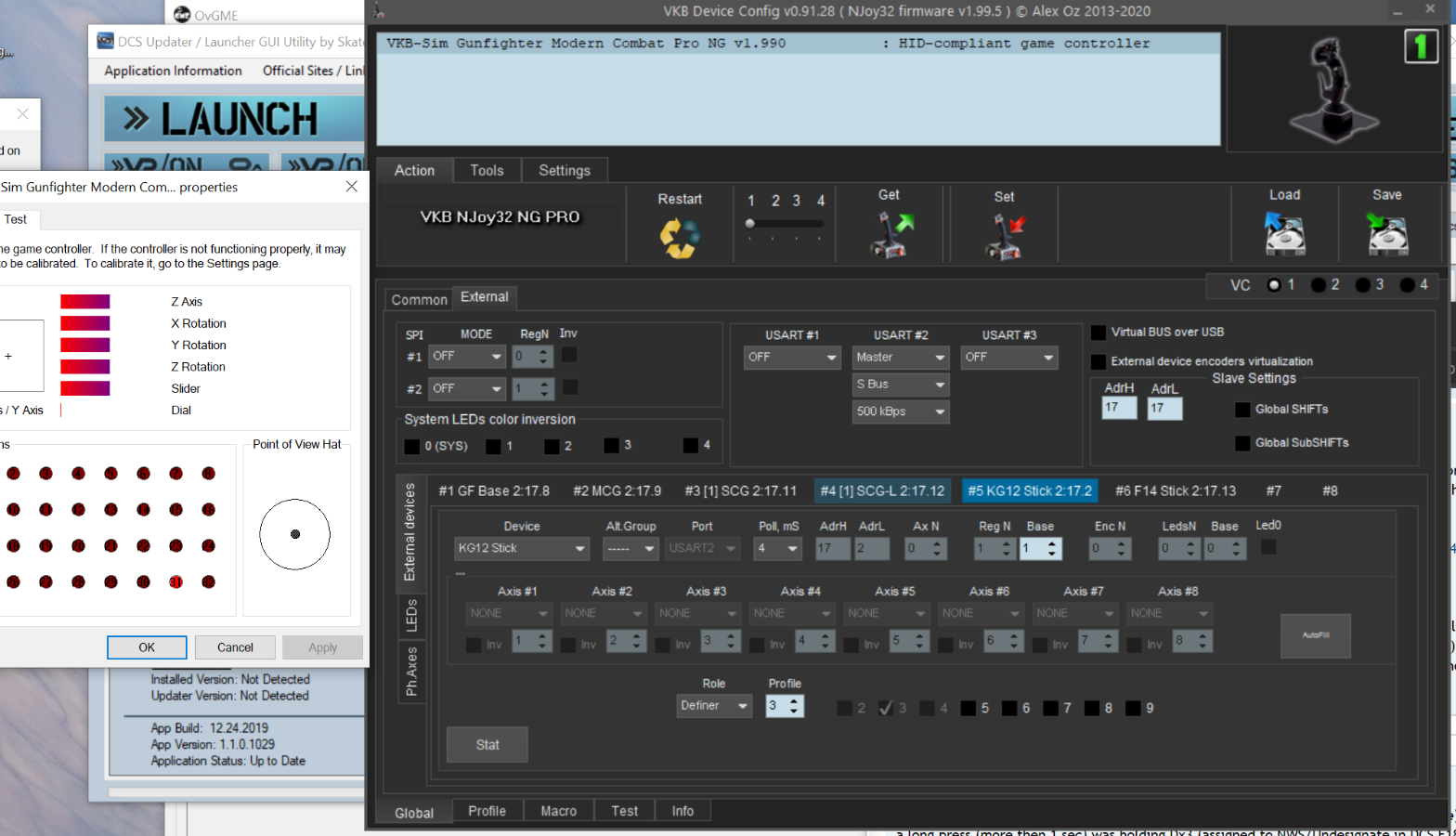Select VC radio option 4
This screenshot has width=1456, height=836.
click(x=1408, y=285)
